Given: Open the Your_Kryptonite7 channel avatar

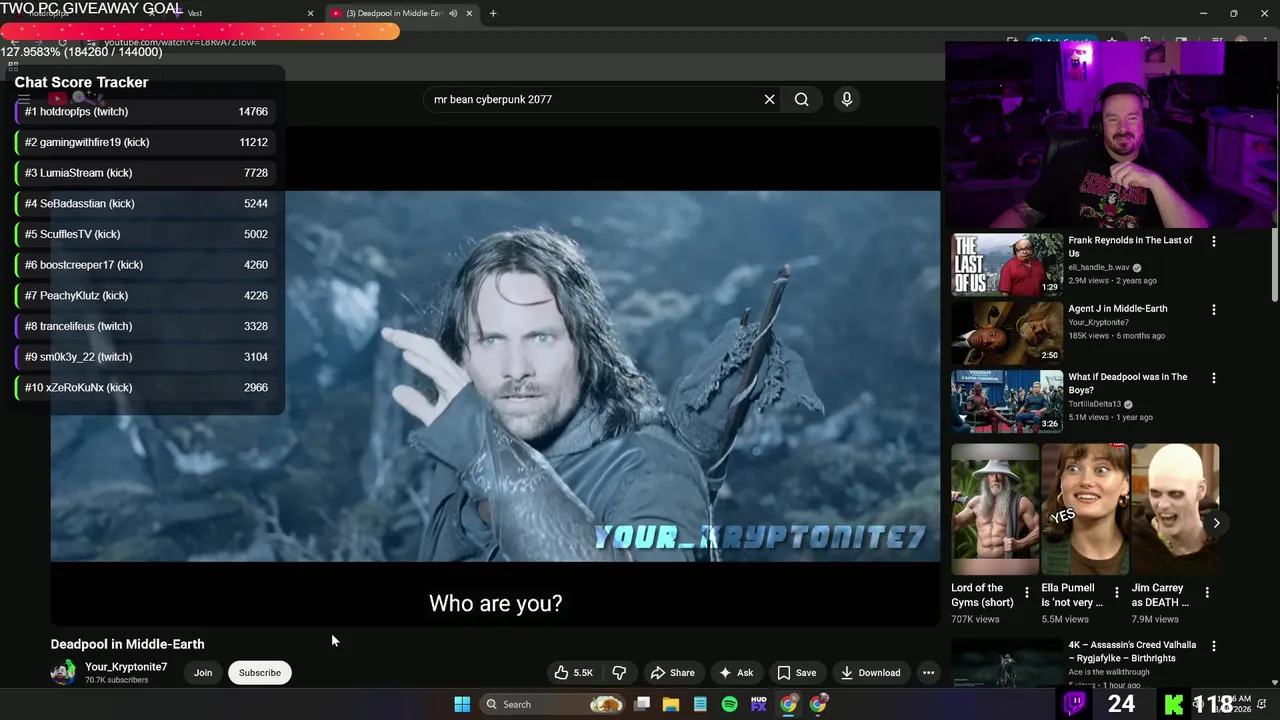Looking at the screenshot, I should tap(63, 673).
